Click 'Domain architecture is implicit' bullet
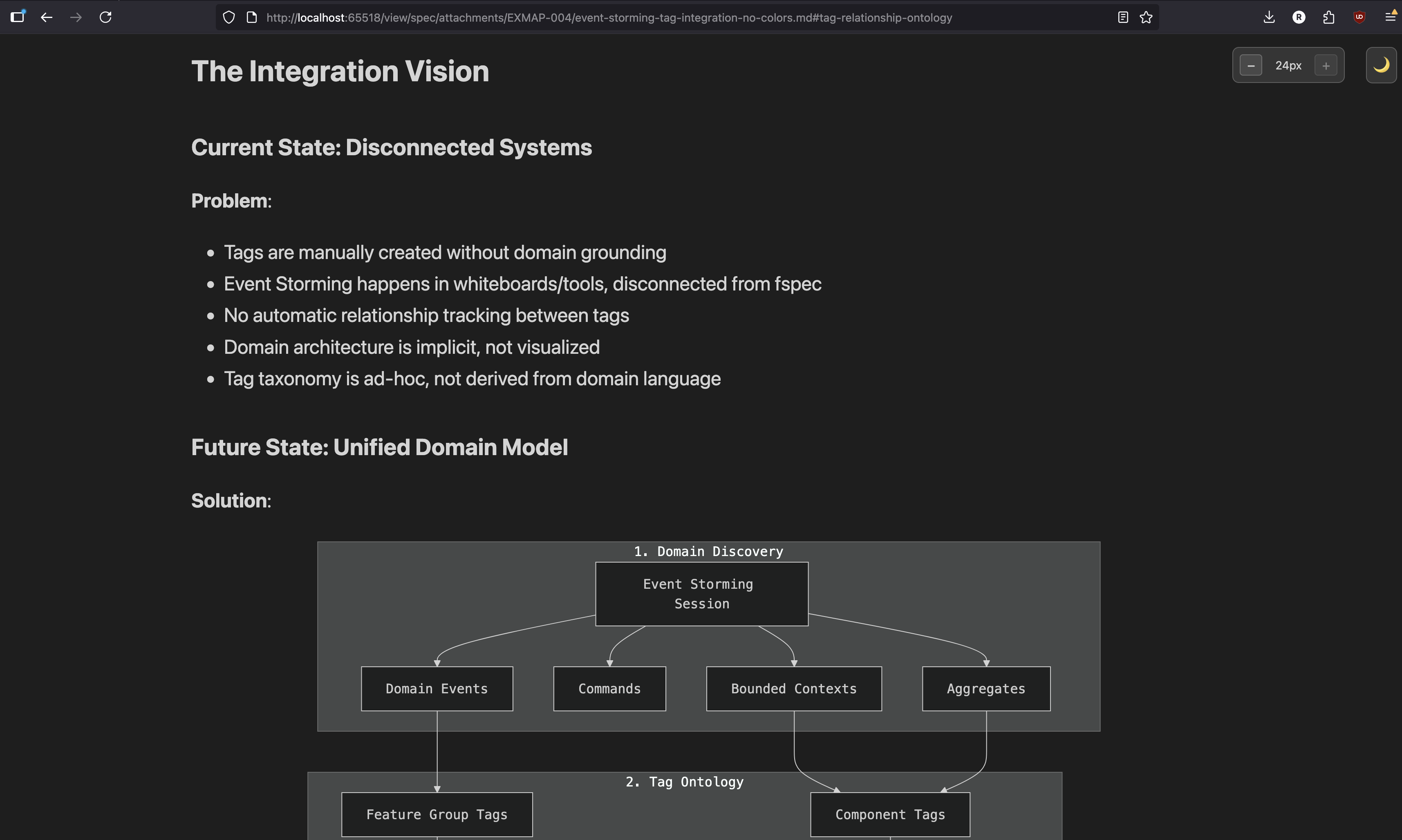The width and height of the screenshot is (1402, 840). (x=412, y=347)
